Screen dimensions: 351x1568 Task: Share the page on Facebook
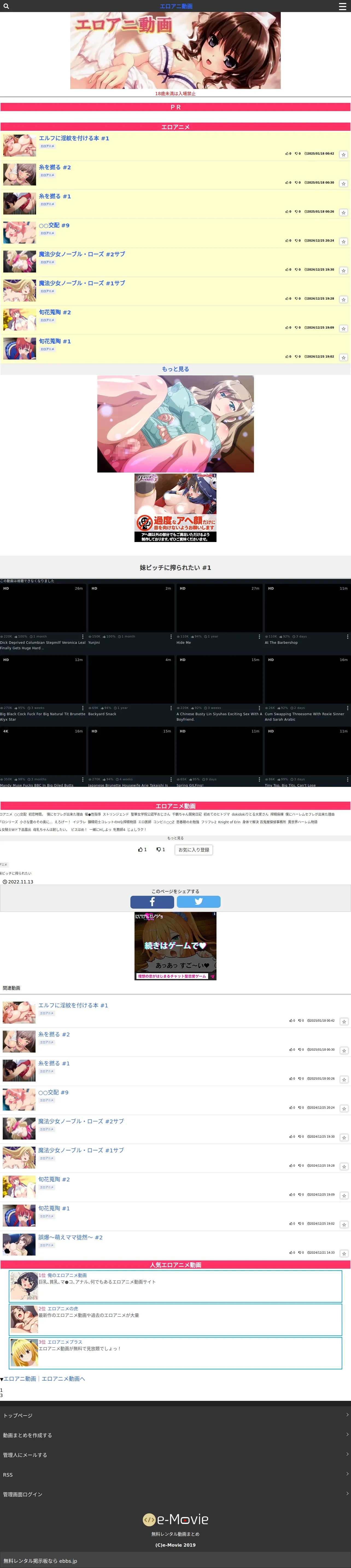tap(152, 902)
